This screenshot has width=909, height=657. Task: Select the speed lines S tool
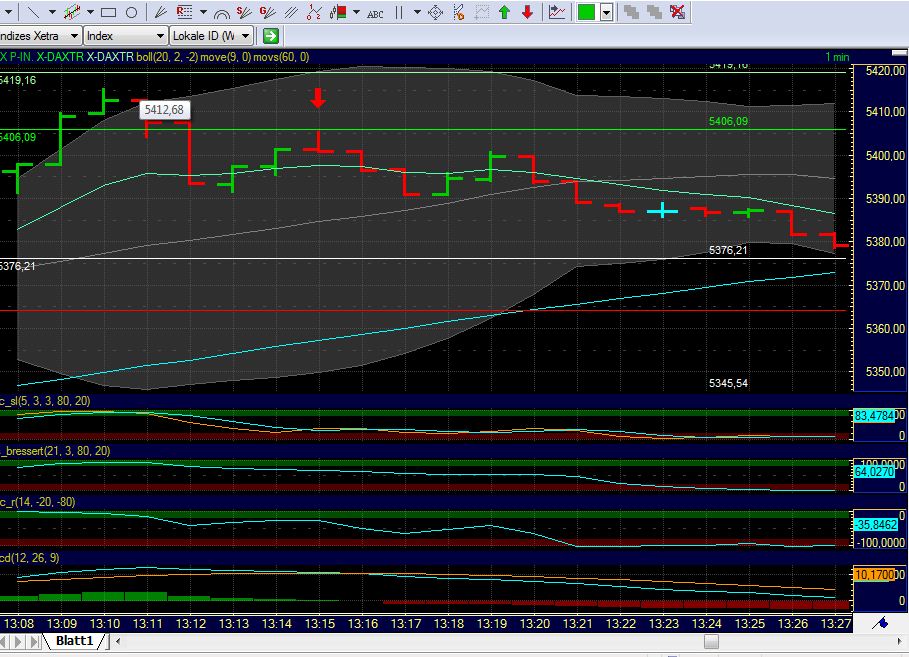click(244, 12)
